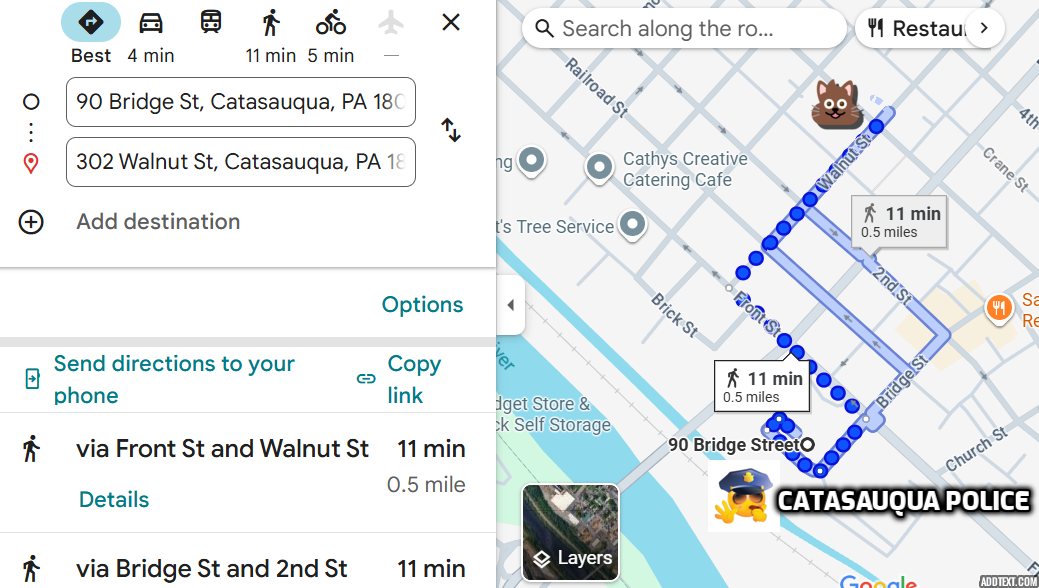Viewport: 1039px width, 588px height.
Task: Collapse the side panel
Action: point(510,305)
